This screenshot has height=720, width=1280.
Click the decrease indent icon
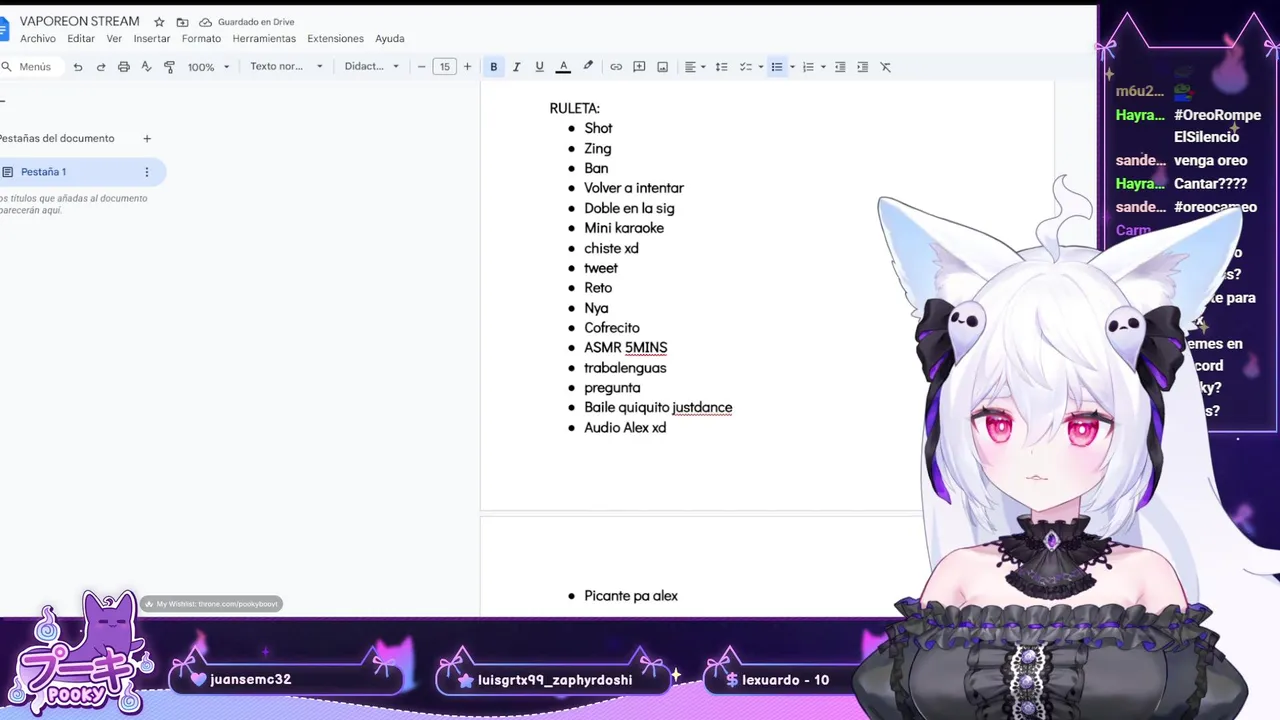coord(840,67)
